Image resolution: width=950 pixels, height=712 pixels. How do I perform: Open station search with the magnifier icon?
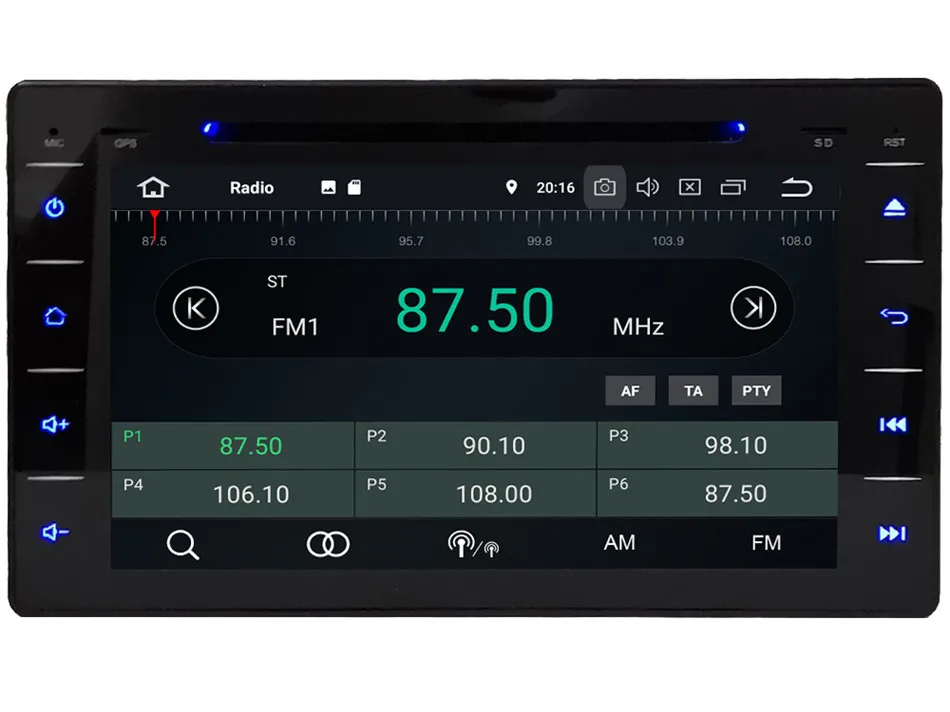184,544
